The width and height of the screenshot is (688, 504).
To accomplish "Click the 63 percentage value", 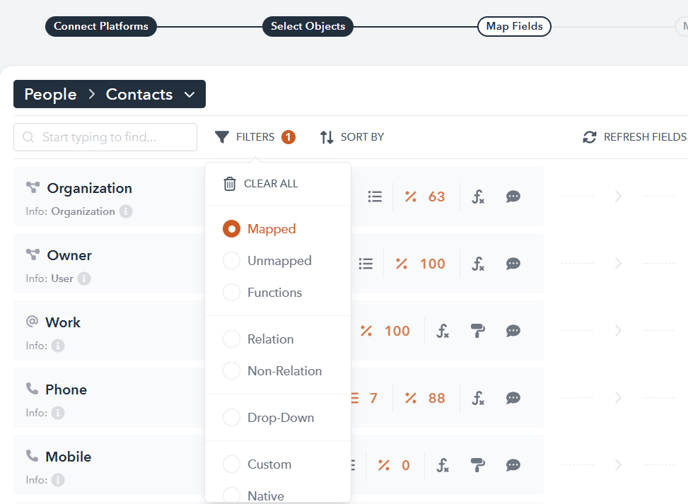I will click(437, 197).
